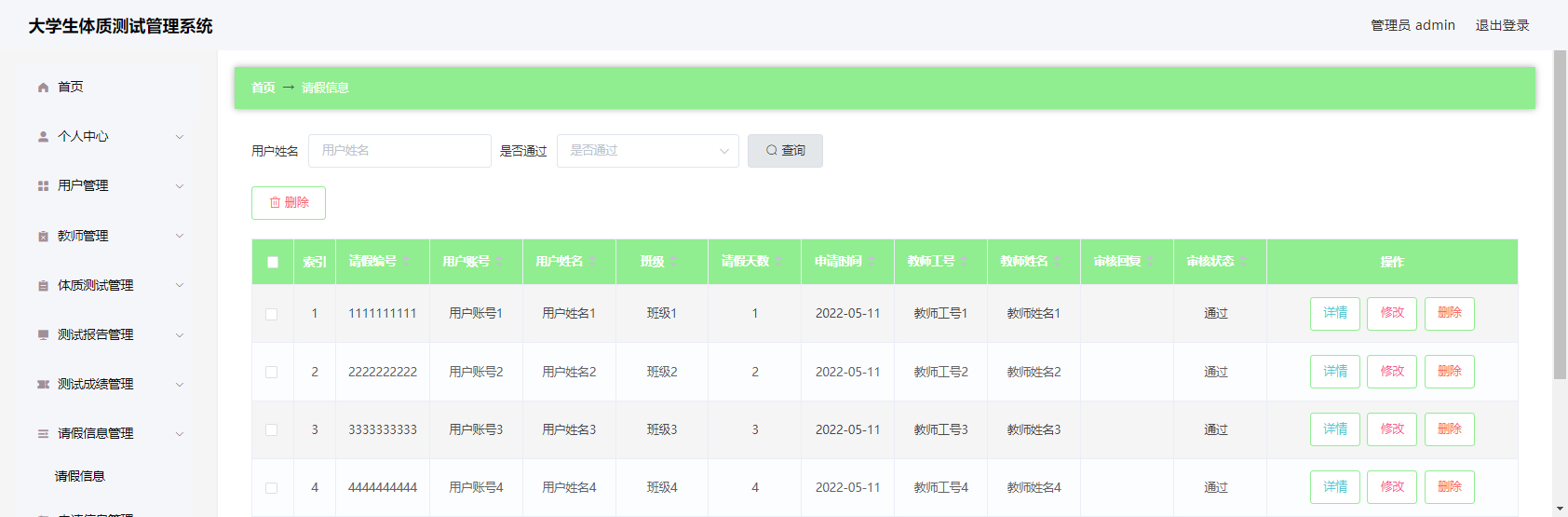Focus the 用户姓名 search input field
The height and width of the screenshot is (517, 1568).
click(399, 151)
